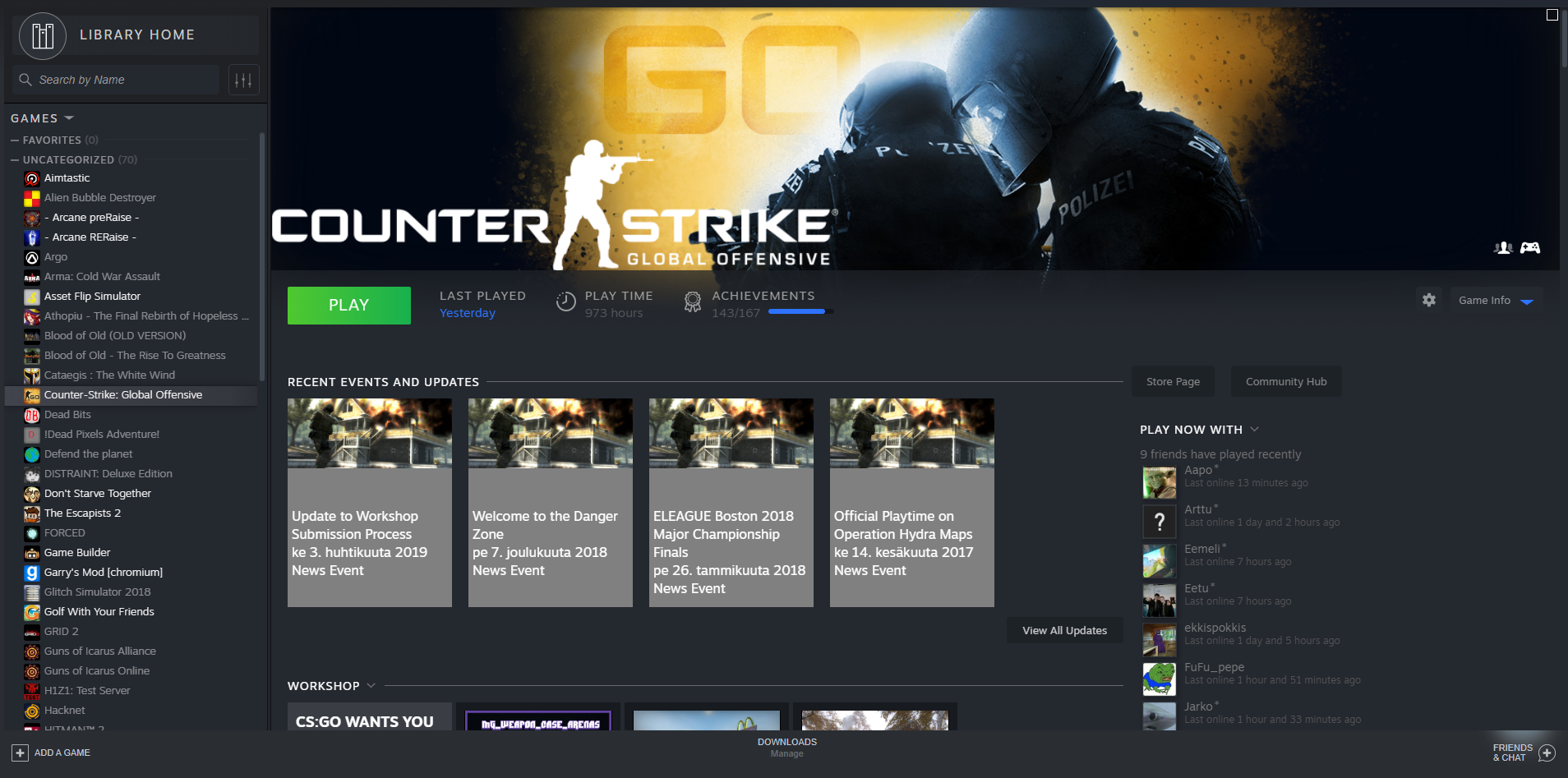Click the multiplayer friends icon on banner
This screenshot has height=778, width=1568.
[x=1503, y=247]
